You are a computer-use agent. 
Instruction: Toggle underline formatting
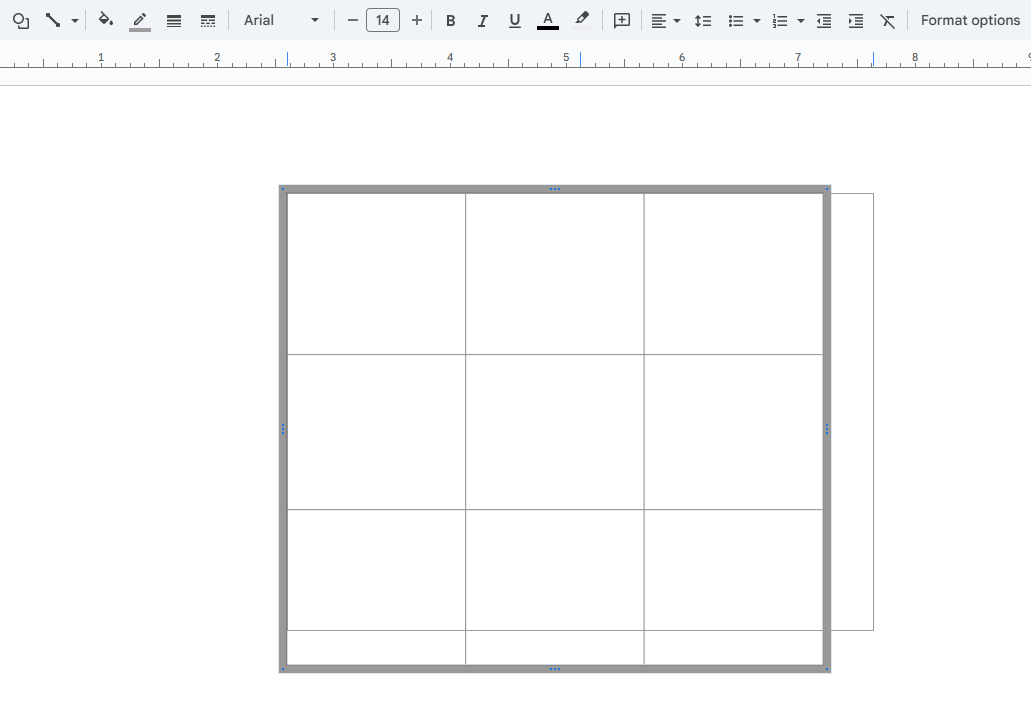[x=514, y=20]
